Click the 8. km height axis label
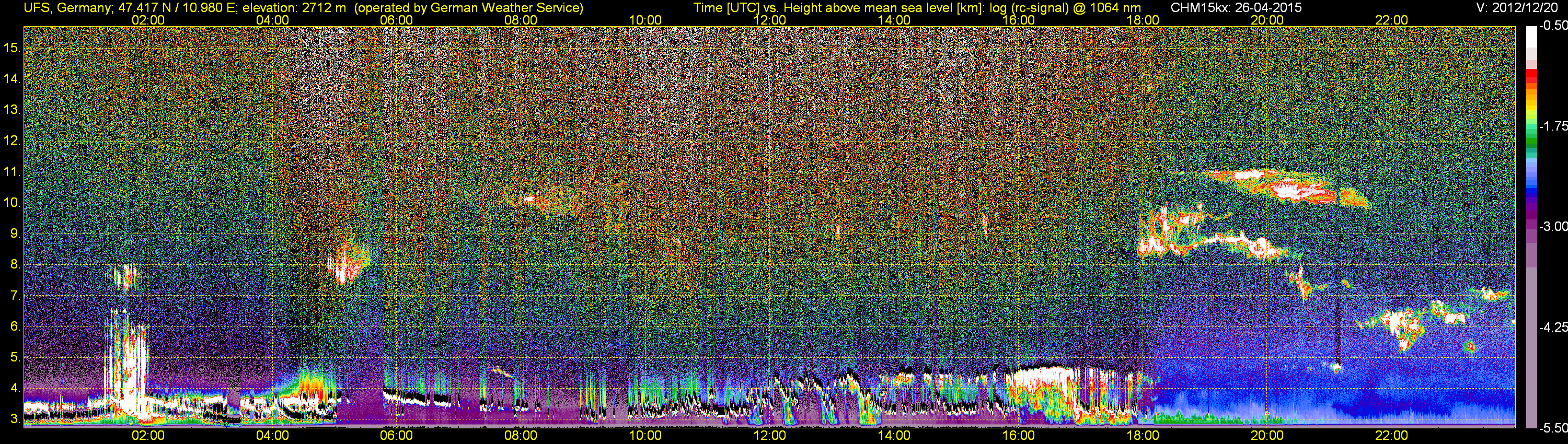Viewport: 1568px width, 444px height. coord(15,265)
